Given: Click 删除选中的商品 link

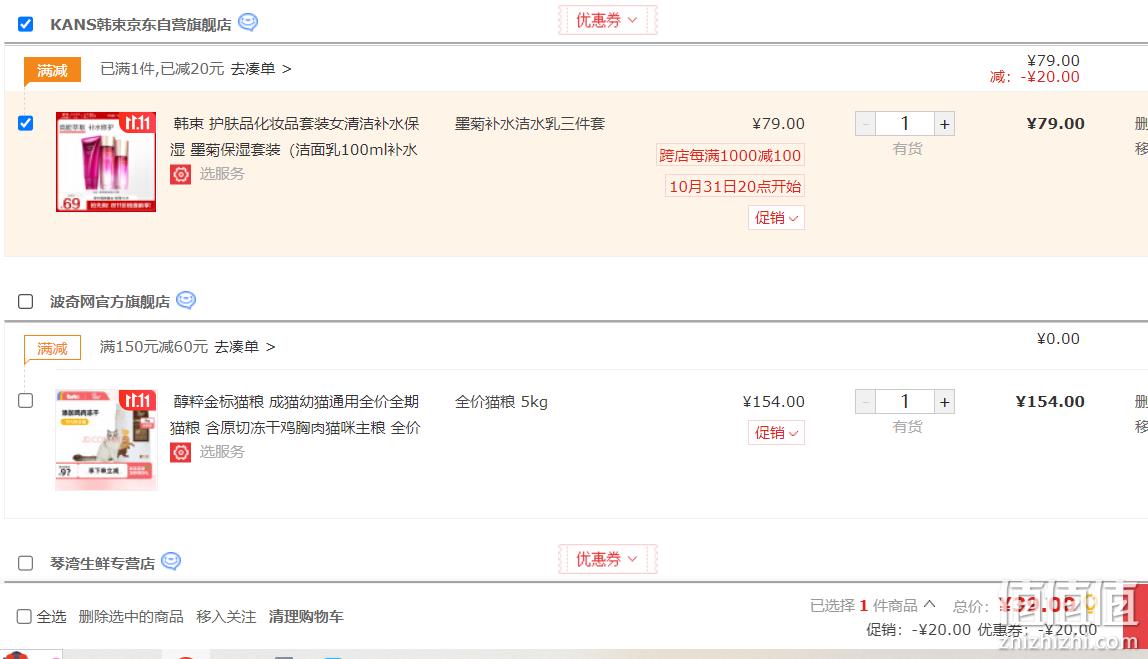Looking at the screenshot, I should coord(131,617).
